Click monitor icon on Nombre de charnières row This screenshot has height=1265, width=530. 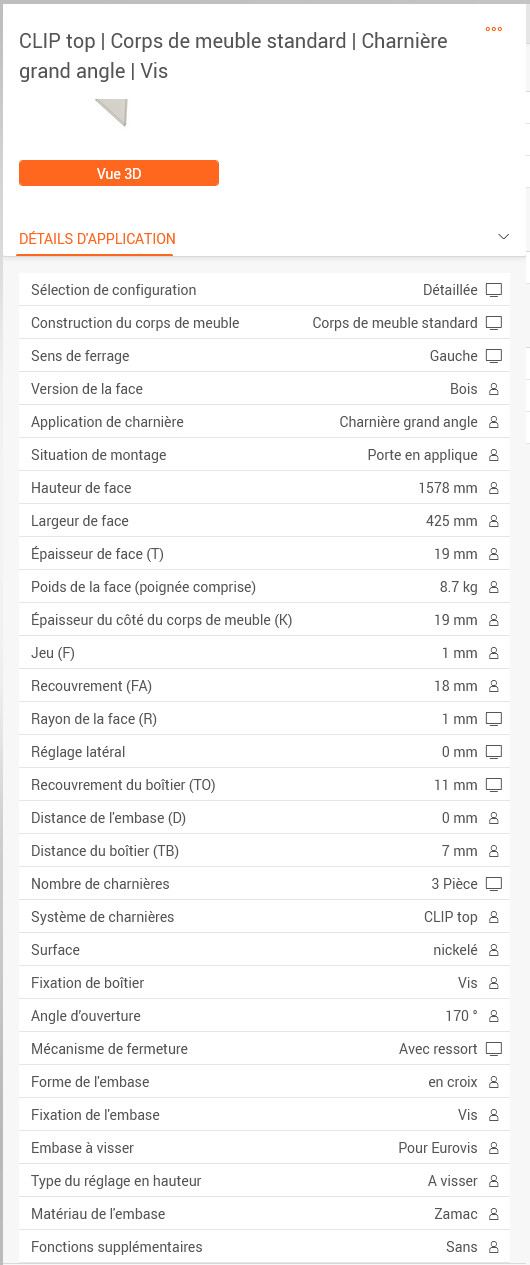point(493,884)
